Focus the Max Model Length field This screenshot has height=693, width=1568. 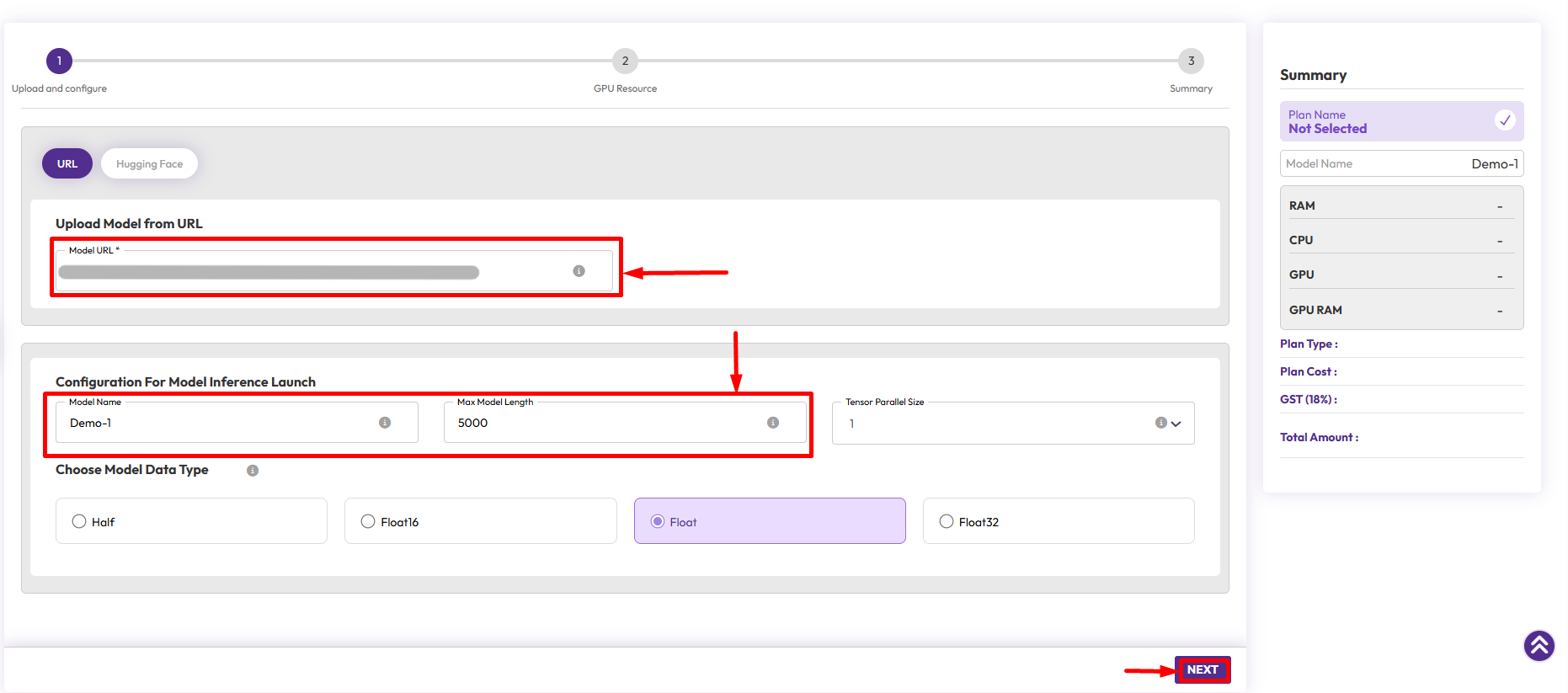coord(606,423)
